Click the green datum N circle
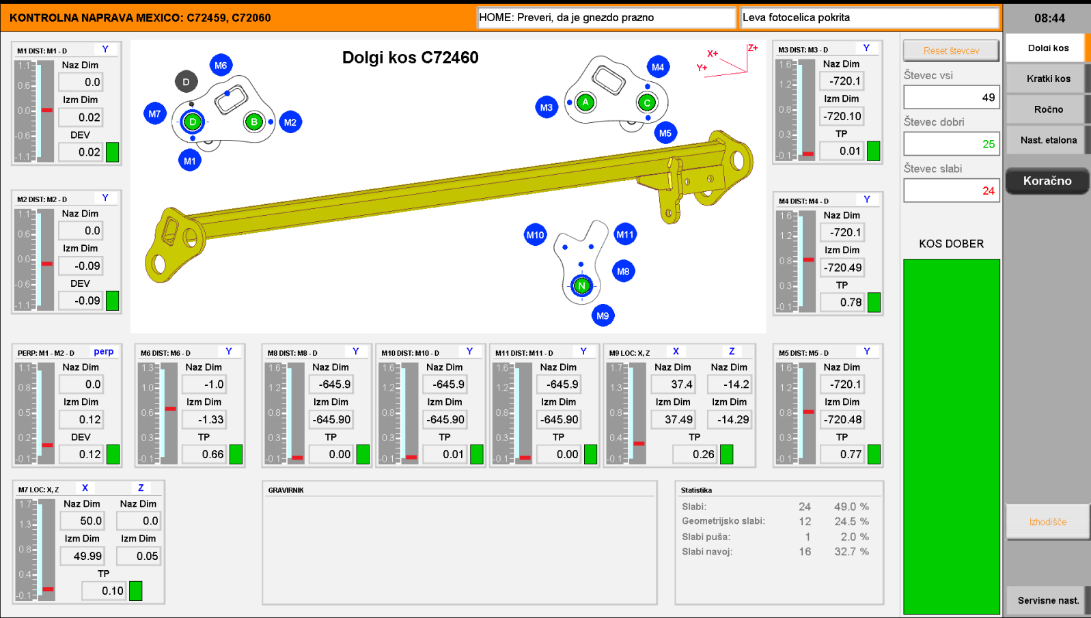Image resolution: width=1091 pixels, height=618 pixels. (582, 286)
